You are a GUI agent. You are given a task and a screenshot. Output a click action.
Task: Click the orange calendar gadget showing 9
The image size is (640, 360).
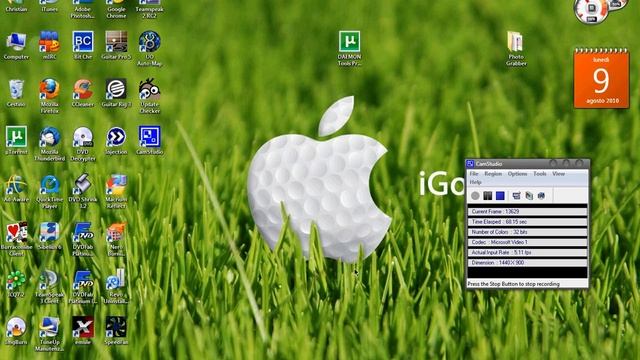coord(601,78)
